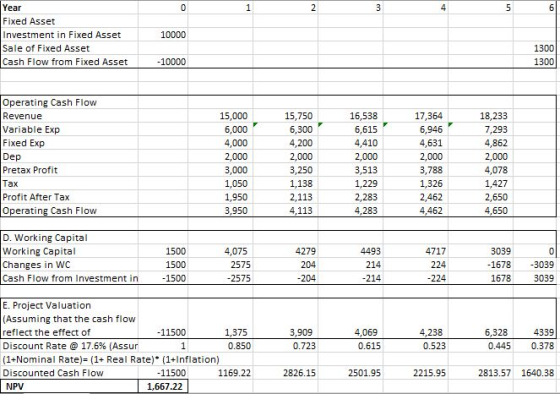Screen dimensions: 560x394
Task: Select the project cash flow 1,375
Action: point(236,332)
